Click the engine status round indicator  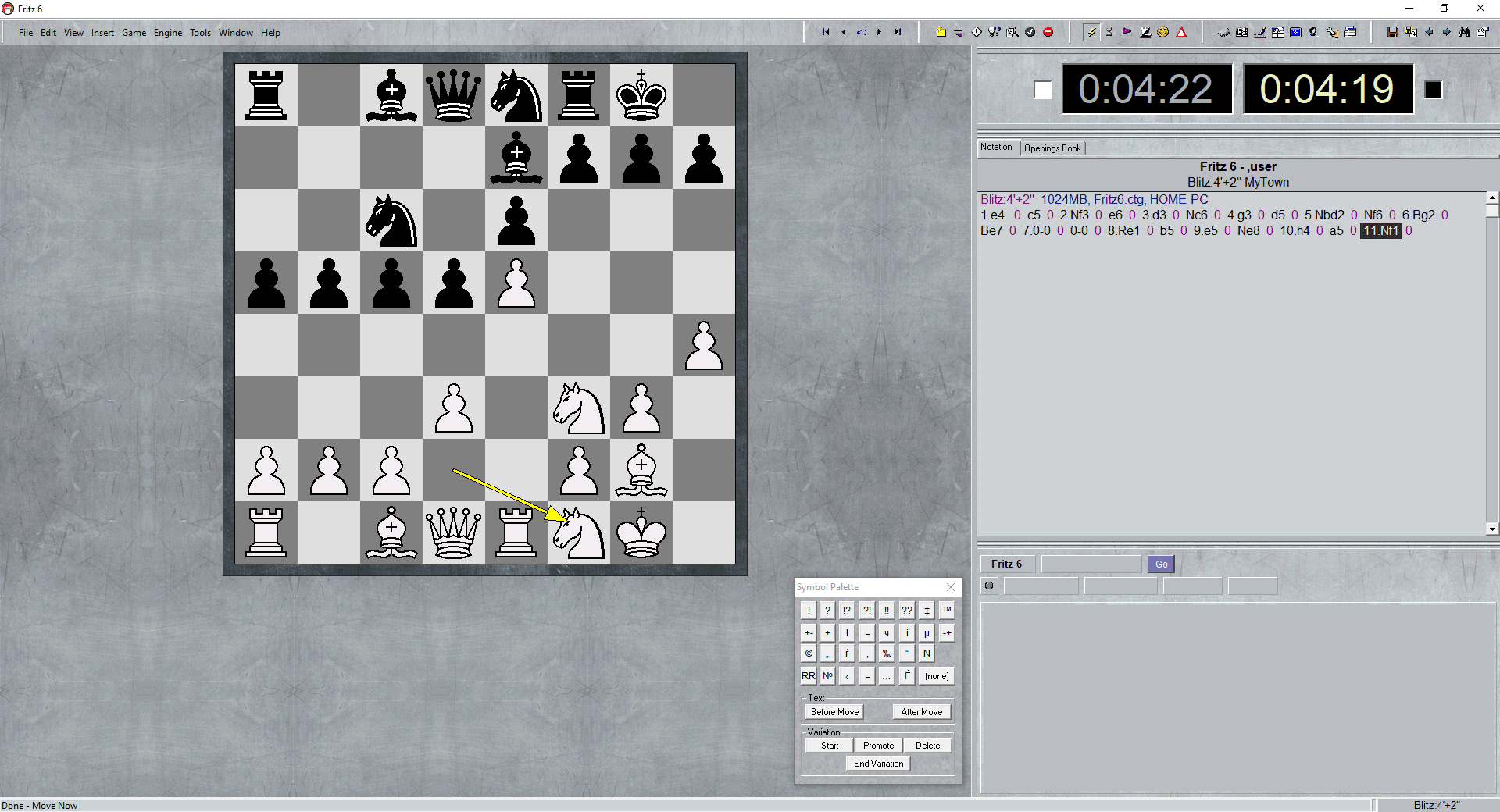pos(989,586)
